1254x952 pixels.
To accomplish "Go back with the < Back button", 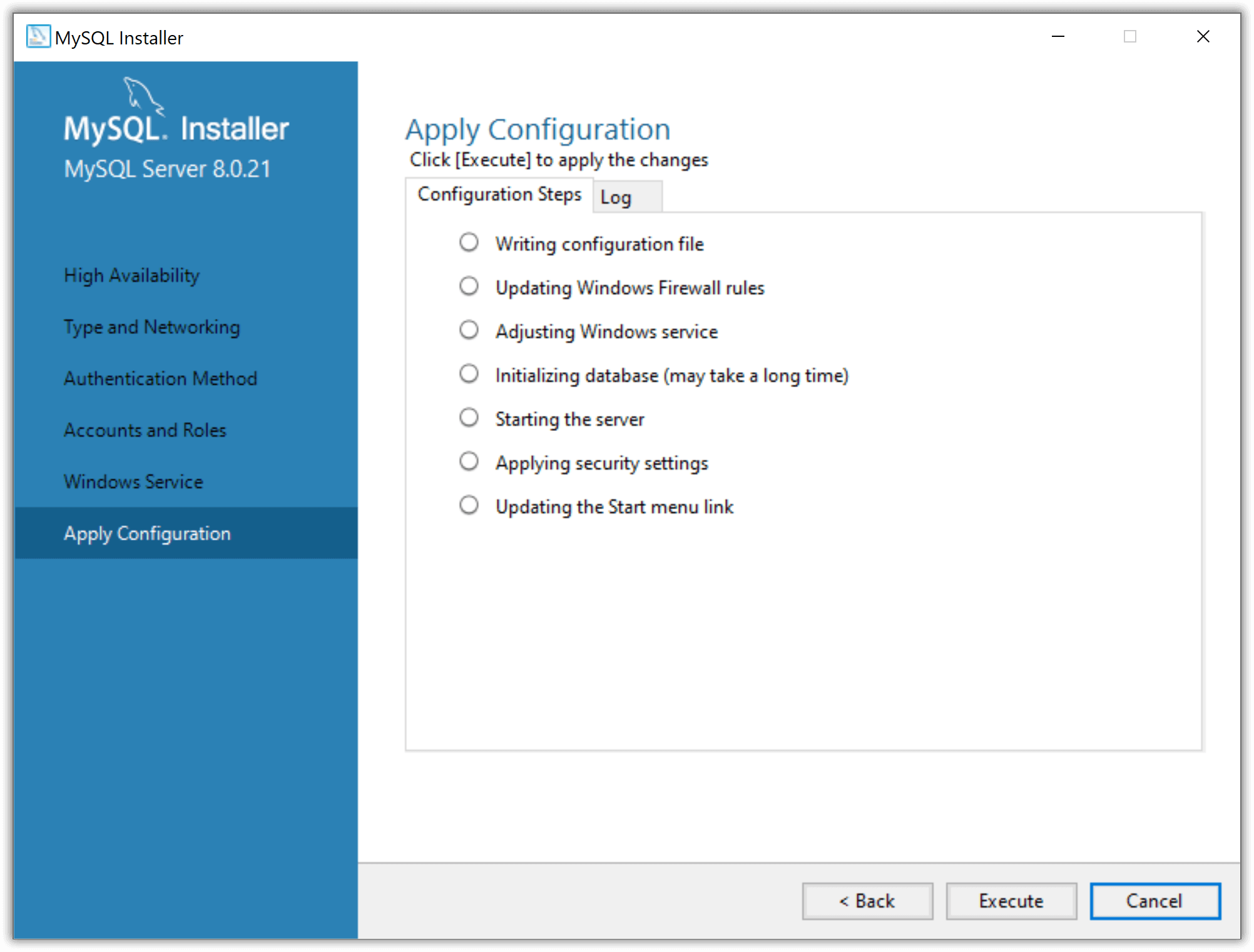I will (x=867, y=901).
